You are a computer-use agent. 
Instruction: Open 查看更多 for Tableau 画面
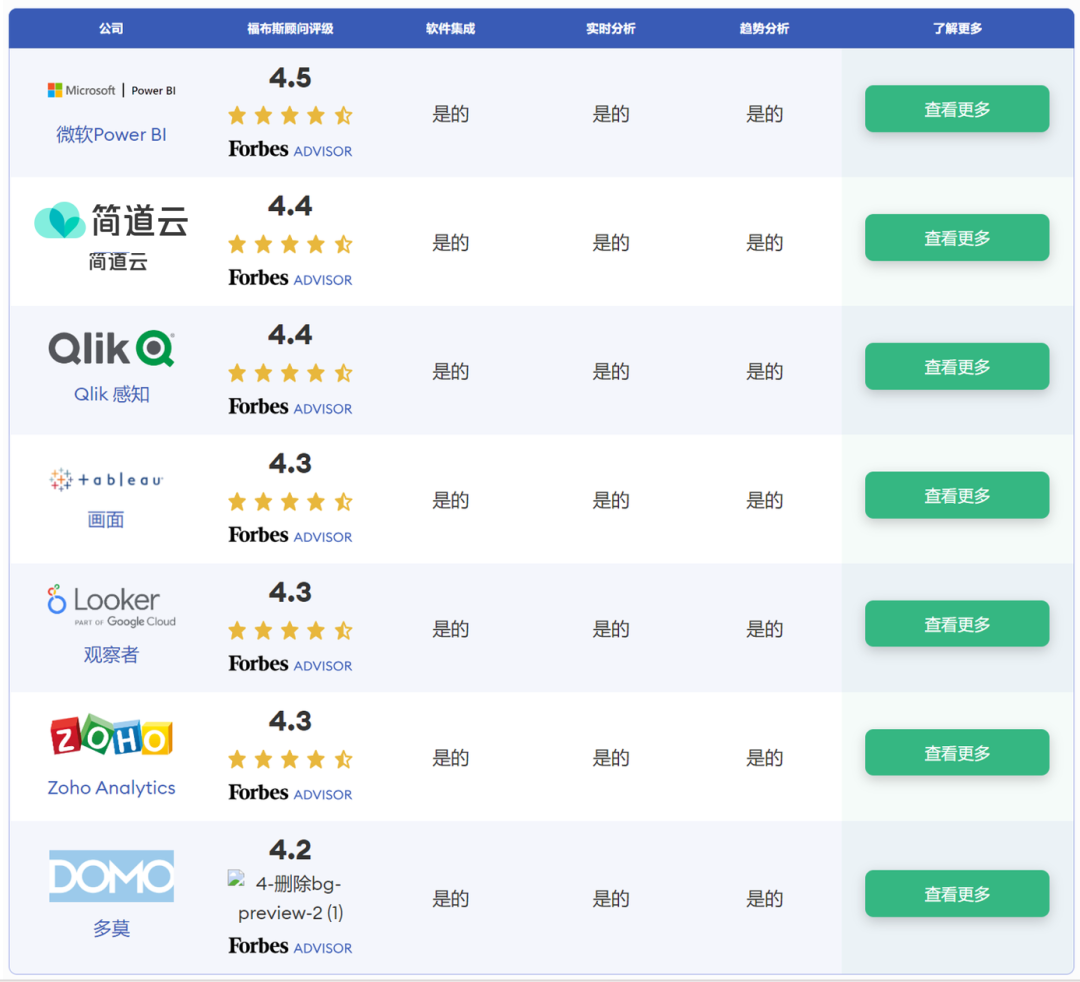point(957,495)
